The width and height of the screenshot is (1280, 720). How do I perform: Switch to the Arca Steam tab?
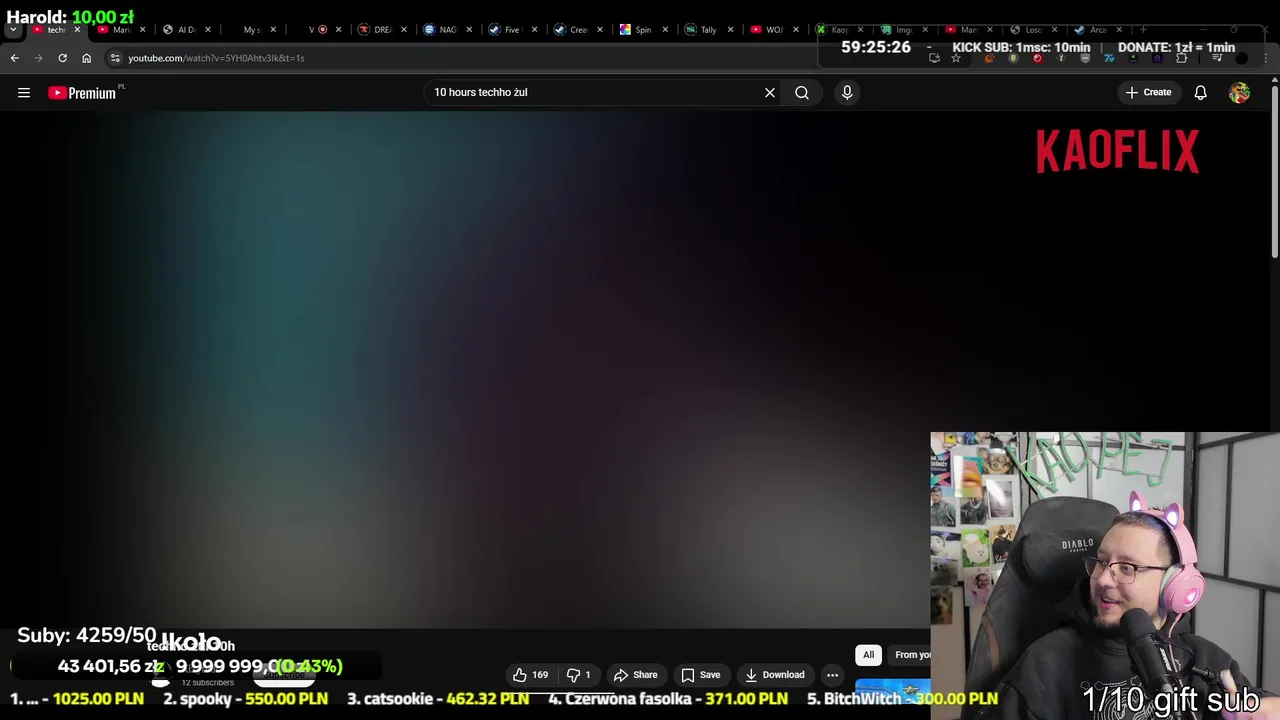click(x=1097, y=30)
